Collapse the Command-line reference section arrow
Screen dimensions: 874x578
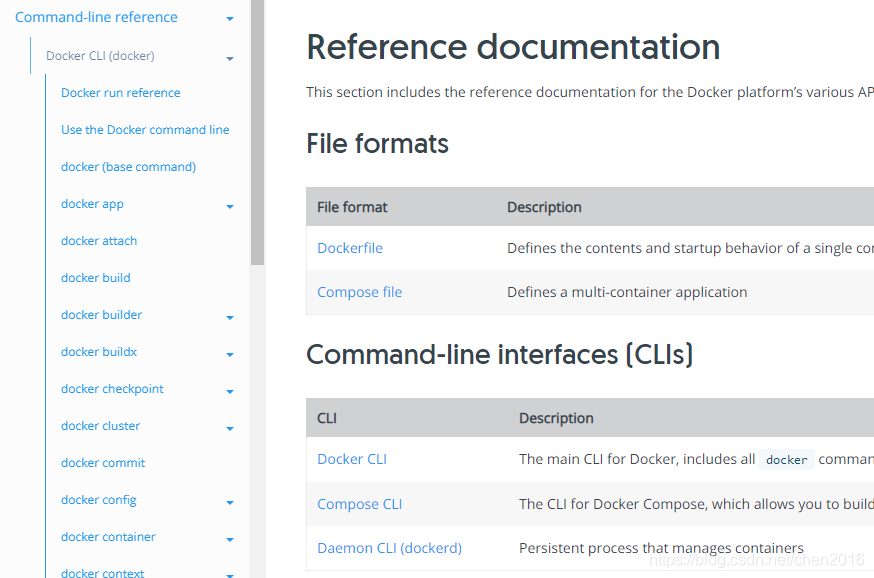point(230,19)
